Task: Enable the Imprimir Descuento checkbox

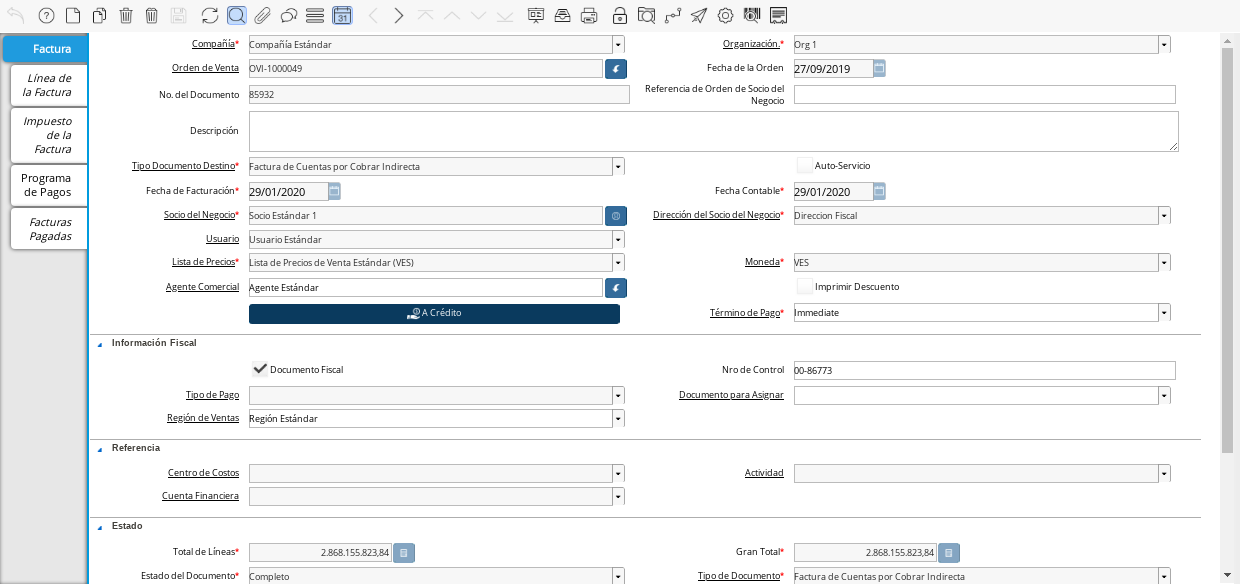Action: (804, 286)
